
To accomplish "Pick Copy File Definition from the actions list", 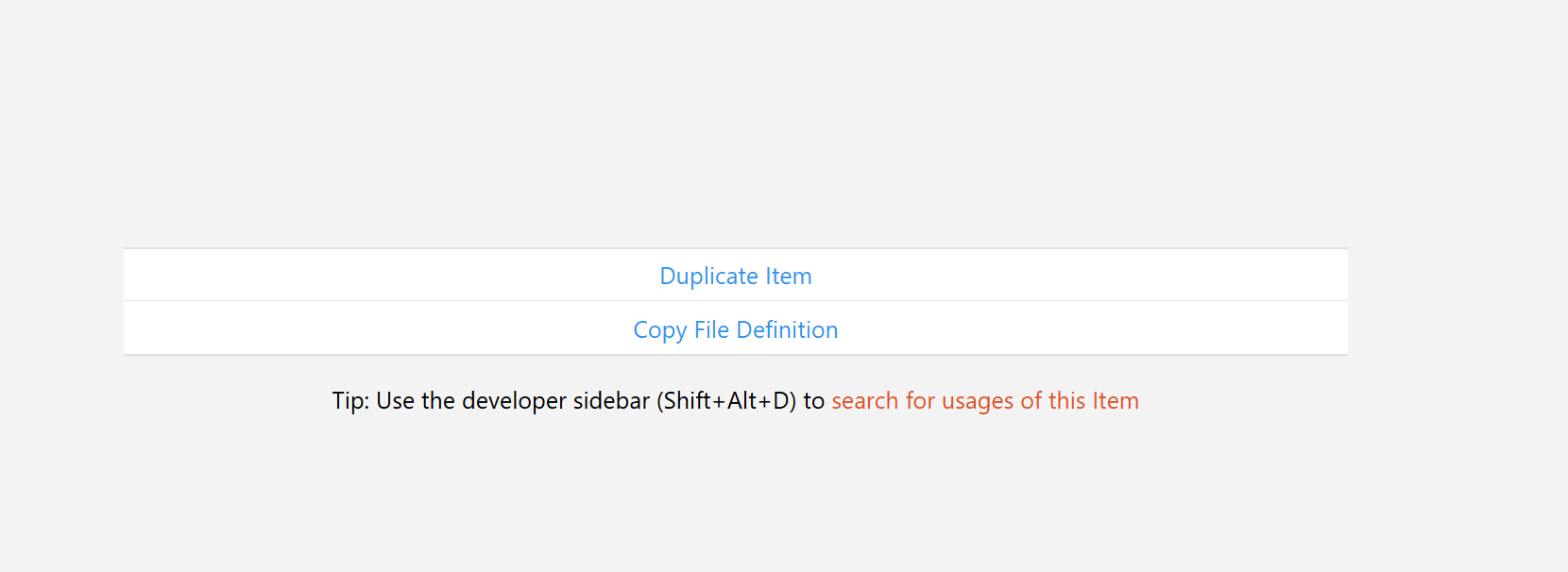I will coord(736,329).
